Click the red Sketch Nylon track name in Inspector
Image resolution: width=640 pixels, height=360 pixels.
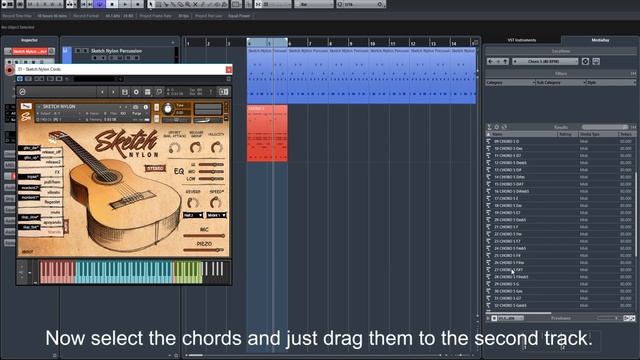click(x=30, y=51)
